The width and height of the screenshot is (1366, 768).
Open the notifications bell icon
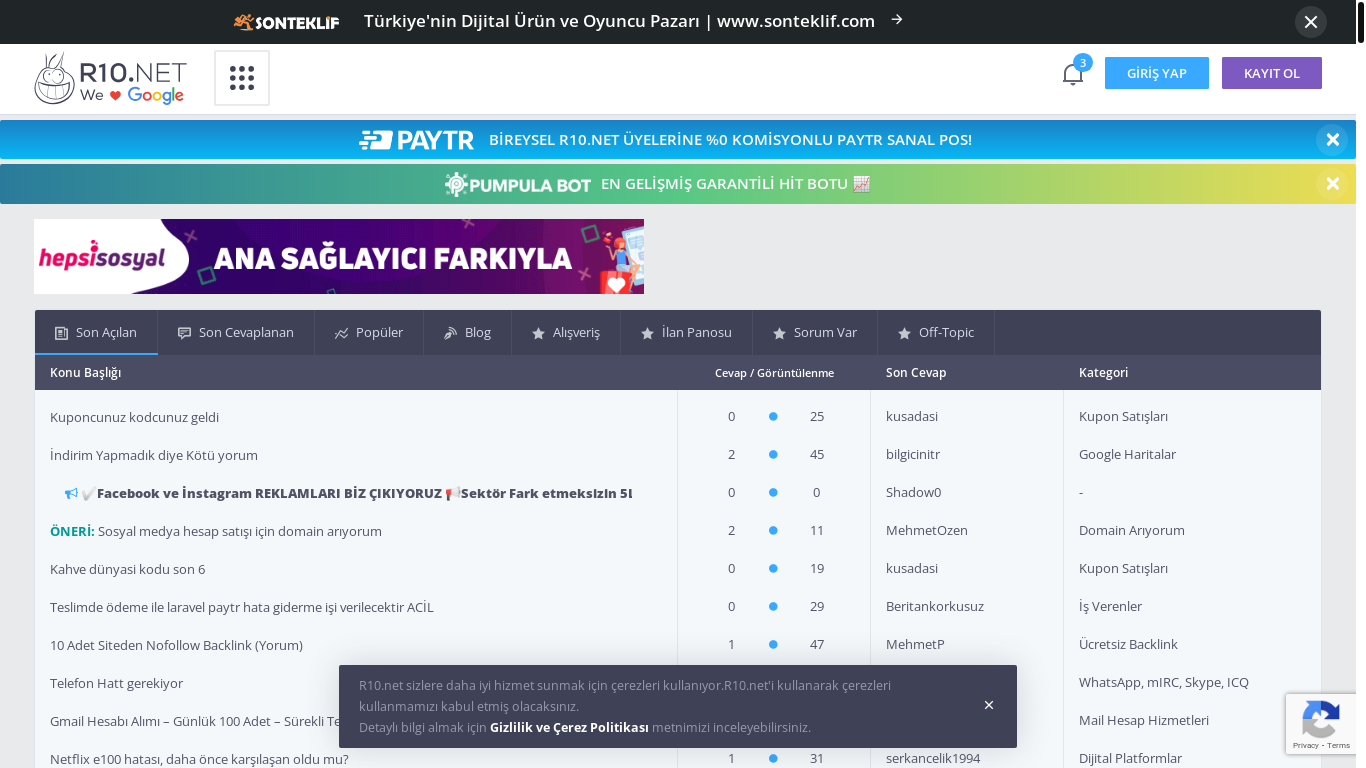click(1073, 74)
